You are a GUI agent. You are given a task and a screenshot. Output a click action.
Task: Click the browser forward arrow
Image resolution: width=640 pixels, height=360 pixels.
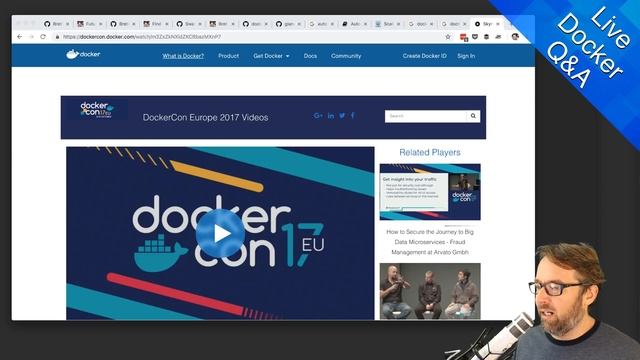pos(31,37)
